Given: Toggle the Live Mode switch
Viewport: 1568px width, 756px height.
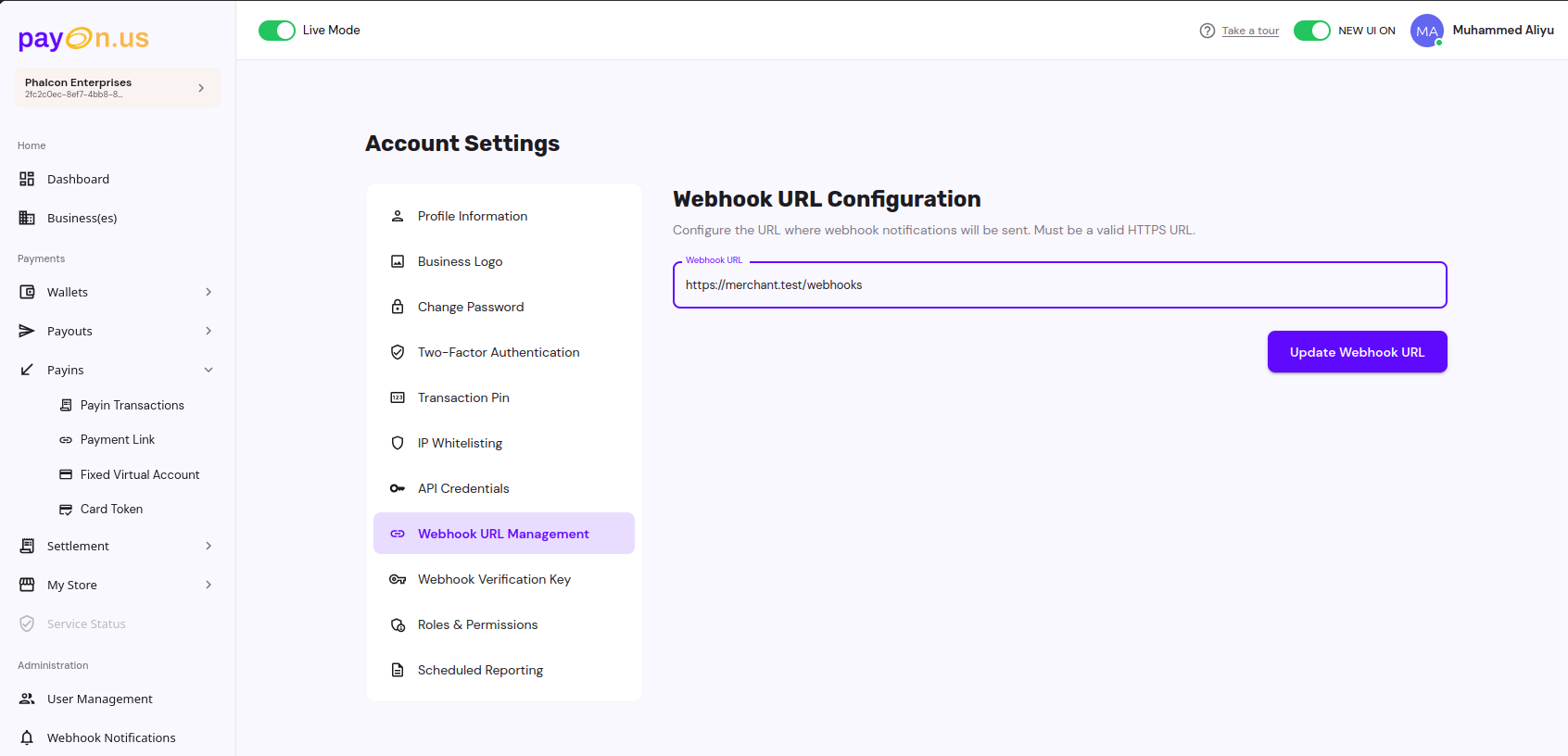Looking at the screenshot, I should 277,31.
